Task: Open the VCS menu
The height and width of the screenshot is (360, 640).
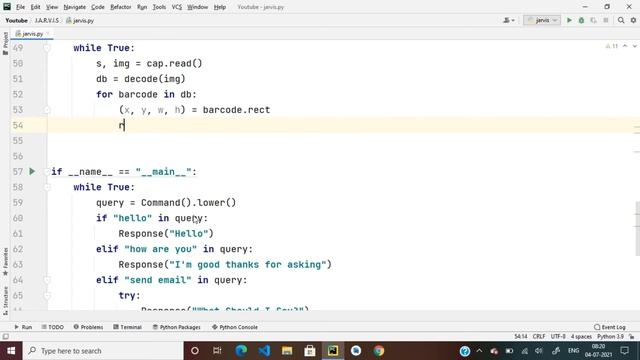Action: [x=176, y=7]
